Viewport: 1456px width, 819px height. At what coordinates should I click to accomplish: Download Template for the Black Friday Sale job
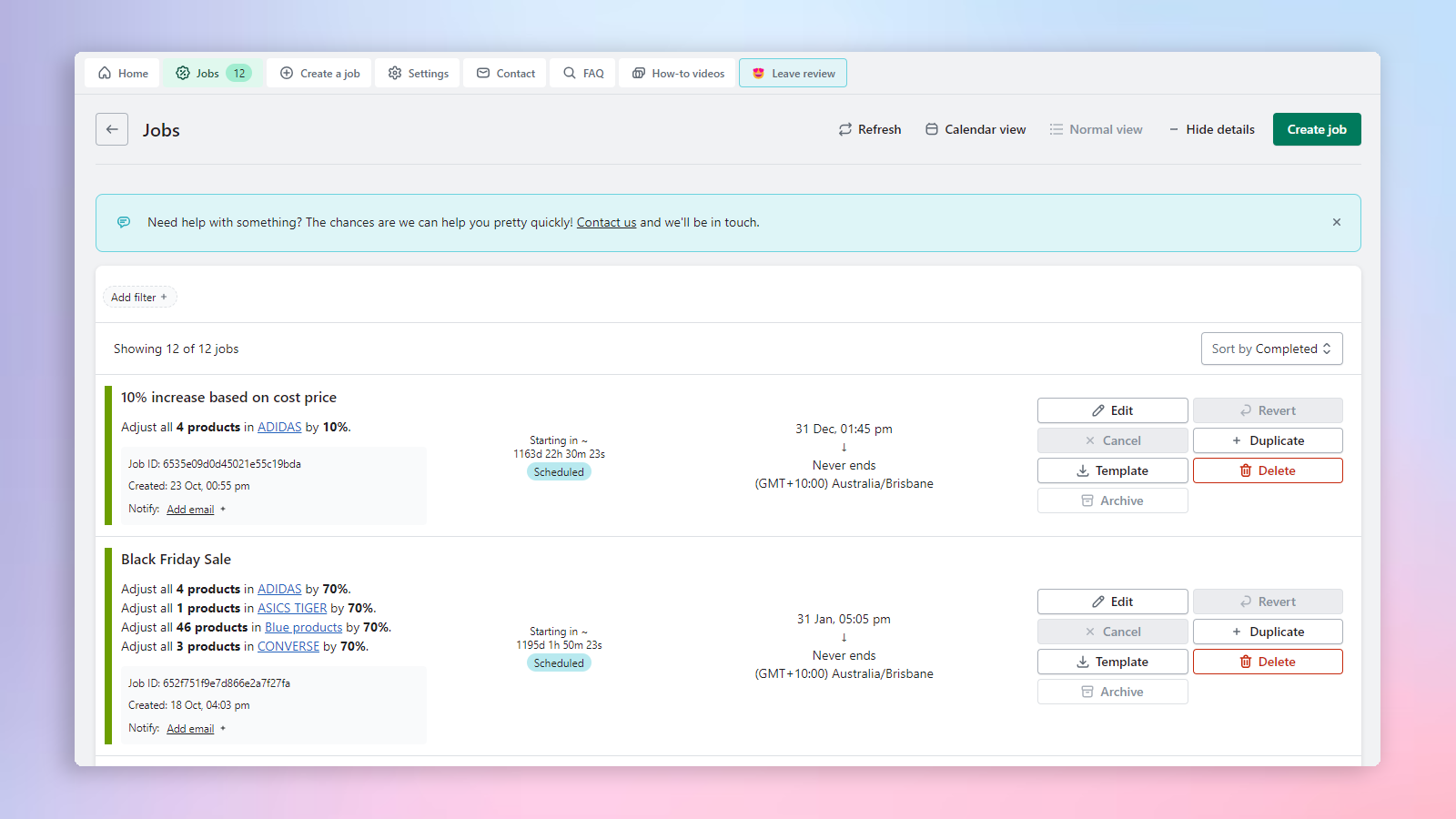1112,662
